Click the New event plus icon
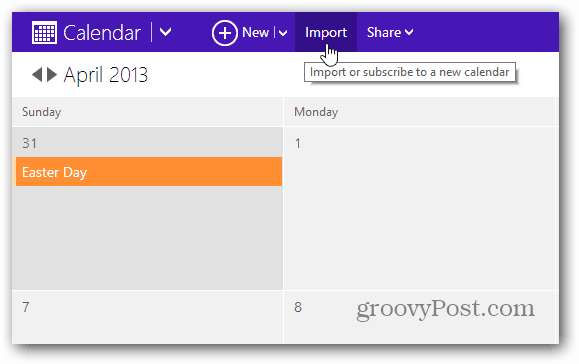Screen dimensions: 579x364 point(225,32)
